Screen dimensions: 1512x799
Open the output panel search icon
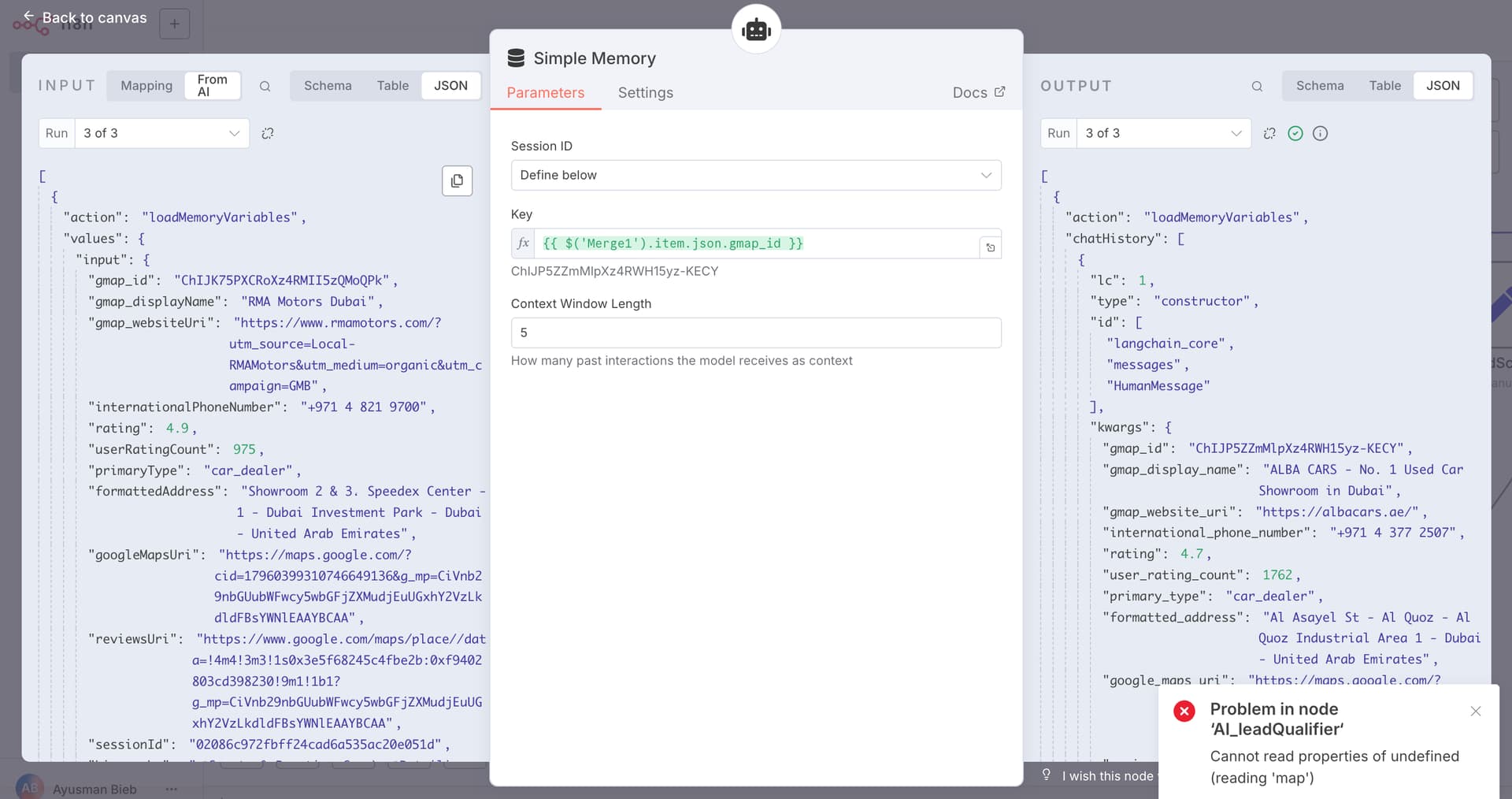point(1257,86)
